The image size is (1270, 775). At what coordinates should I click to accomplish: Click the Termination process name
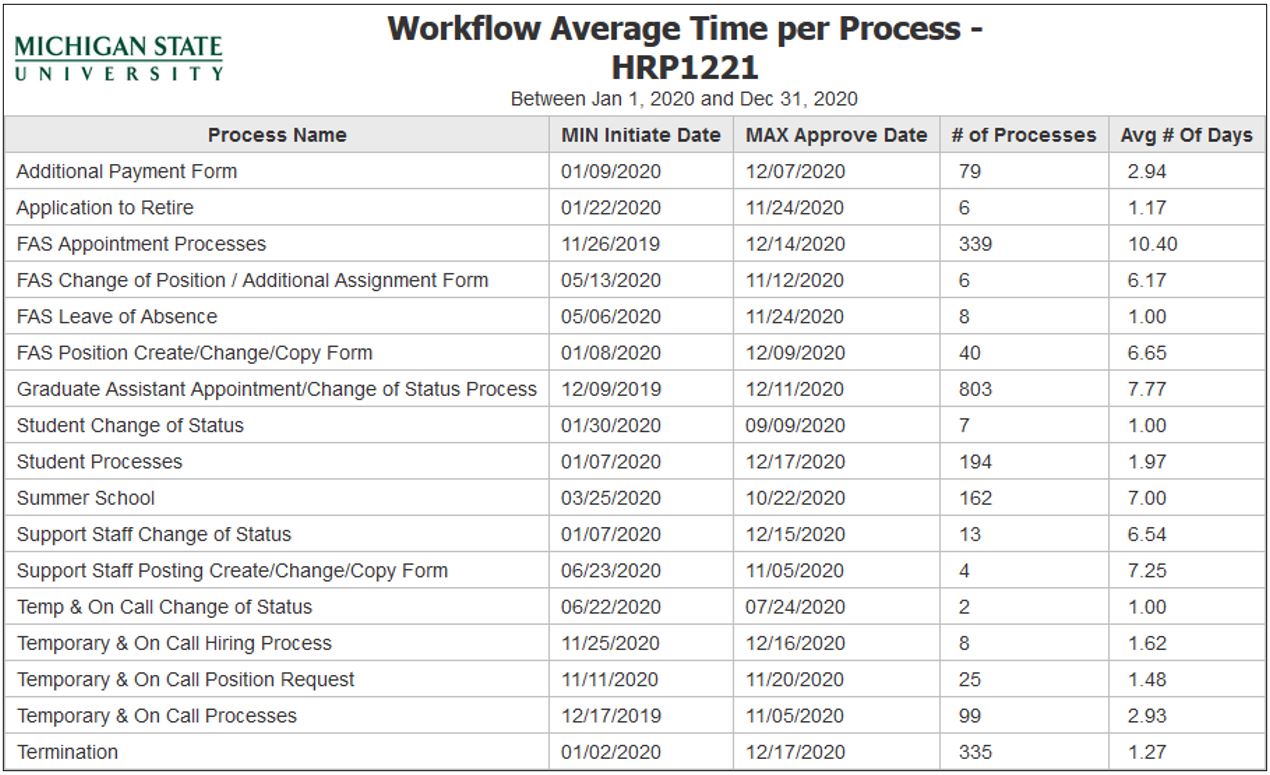click(67, 752)
